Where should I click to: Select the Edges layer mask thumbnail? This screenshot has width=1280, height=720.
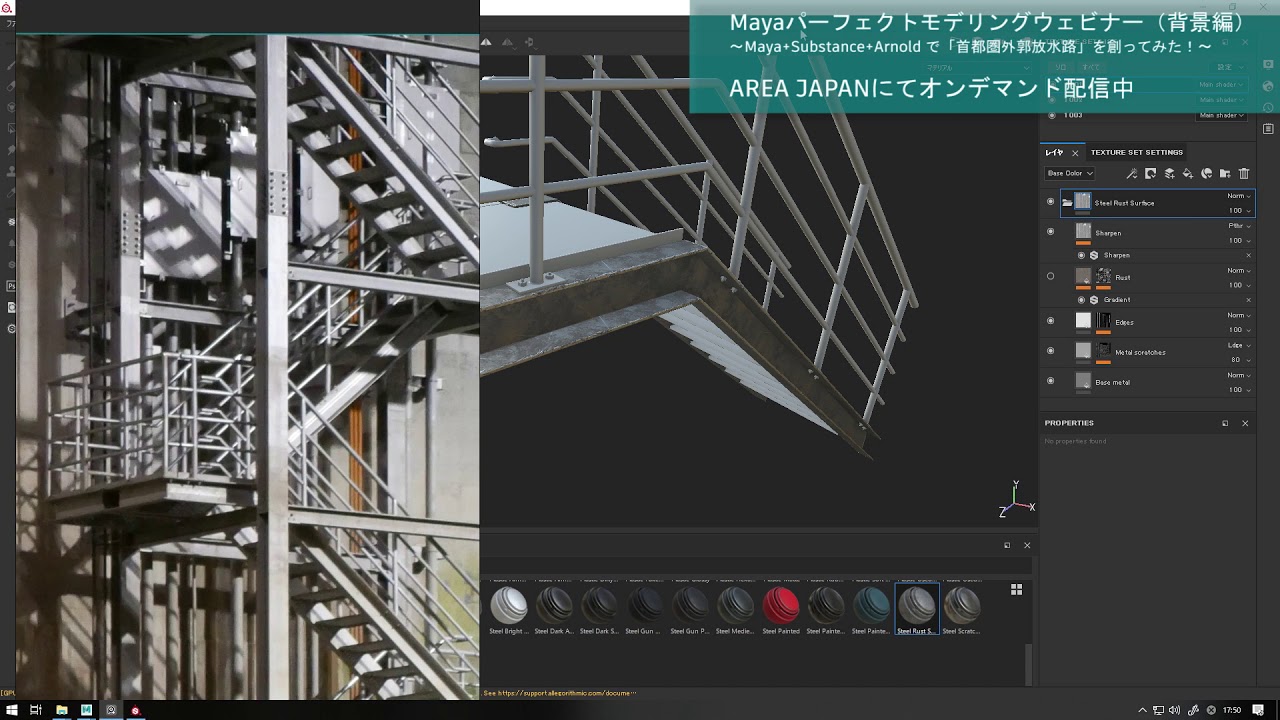1104,321
